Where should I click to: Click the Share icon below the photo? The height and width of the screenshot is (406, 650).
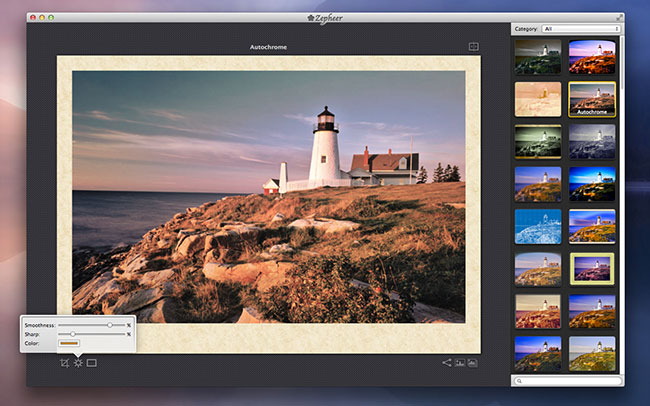(446, 362)
